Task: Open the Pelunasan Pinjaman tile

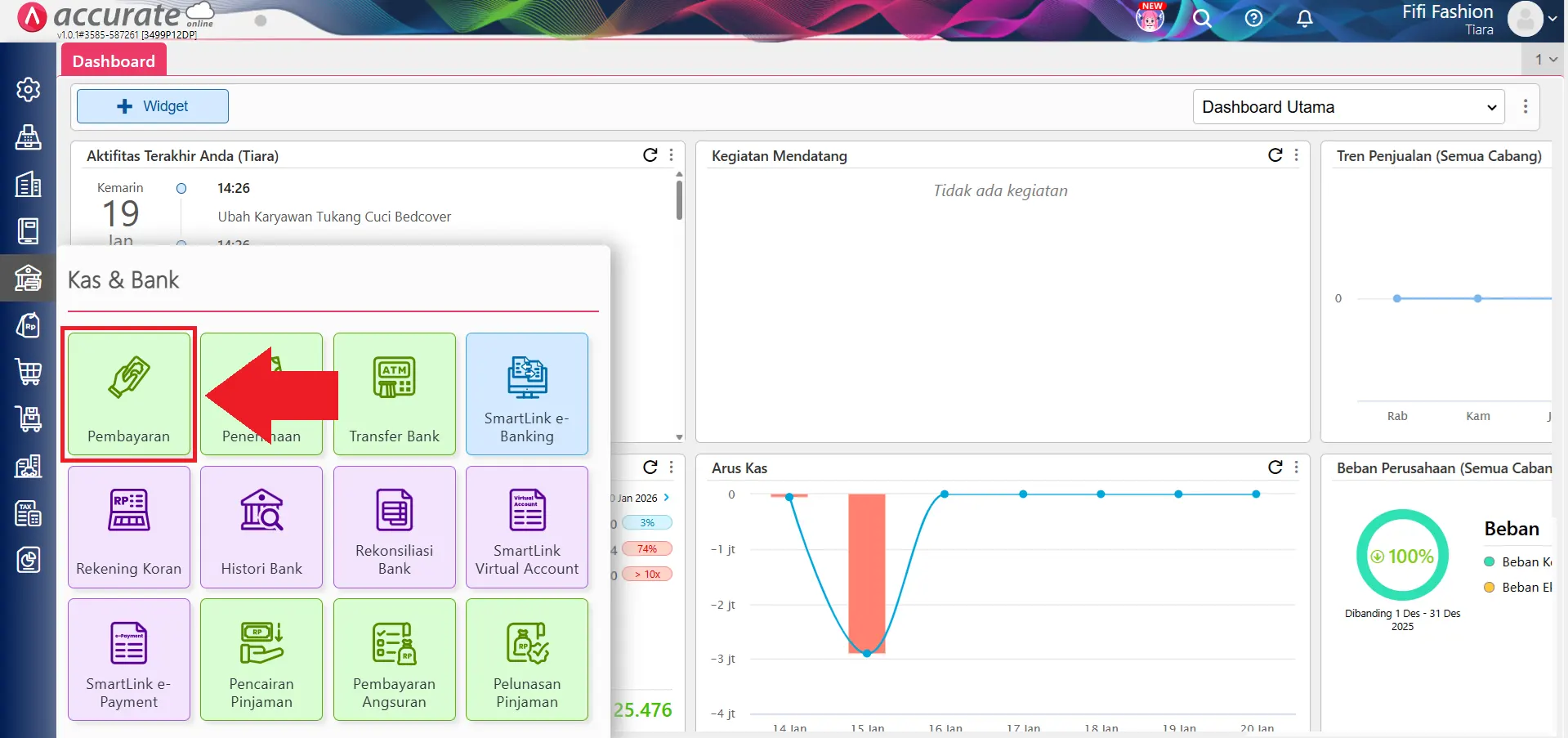Action: [x=526, y=659]
